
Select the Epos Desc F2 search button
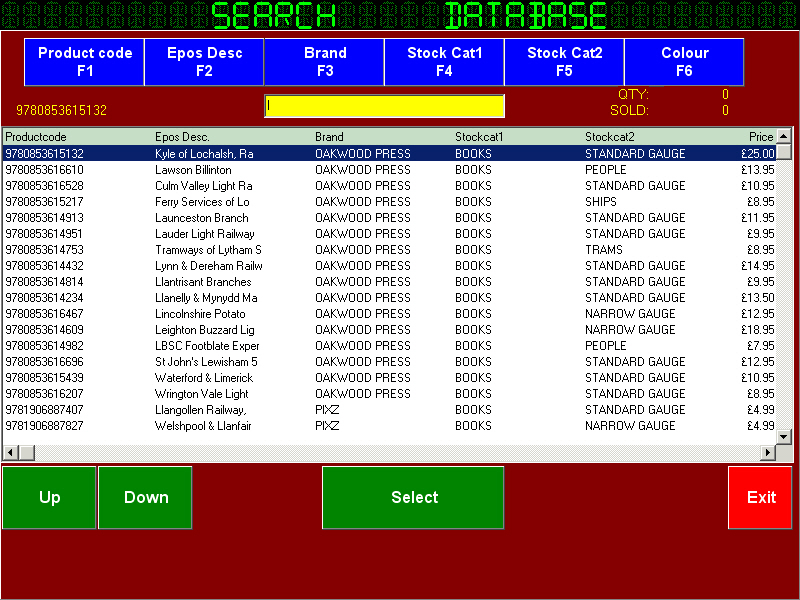(204, 62)
